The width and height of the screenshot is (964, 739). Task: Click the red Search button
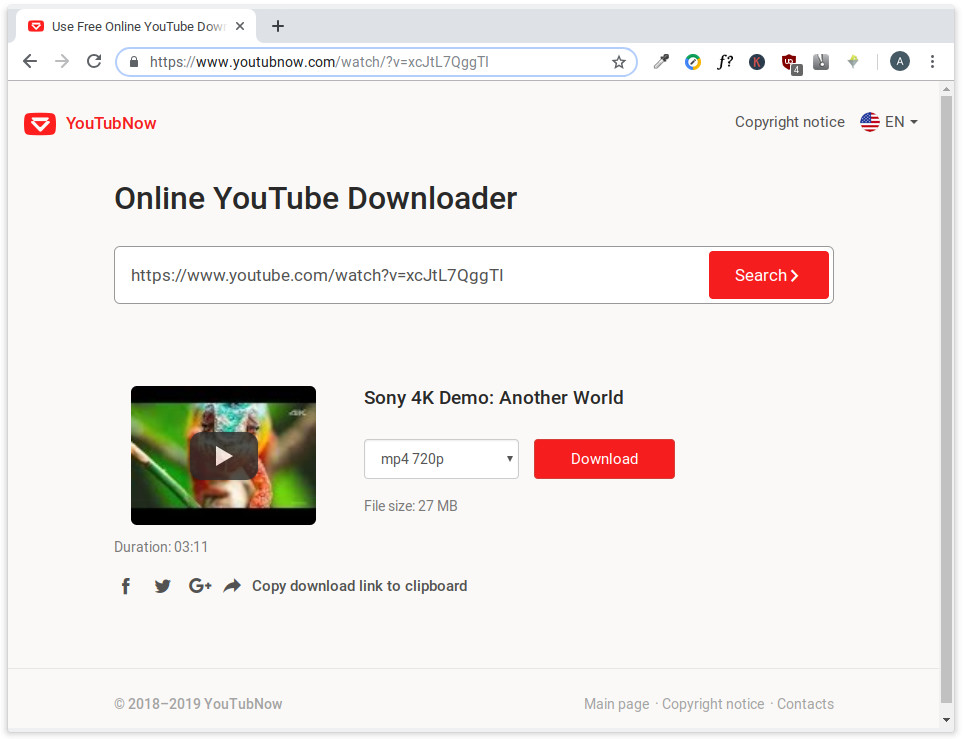[768, 275]
